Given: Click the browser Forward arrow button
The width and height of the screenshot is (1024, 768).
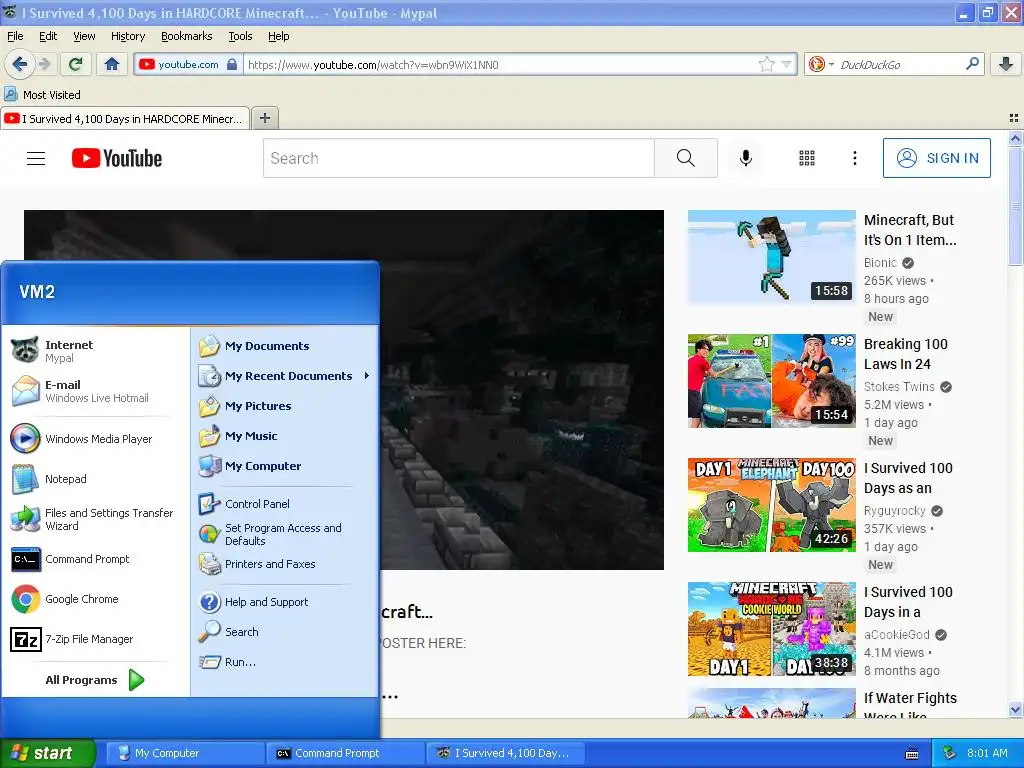Looking at the screenshot, I should pyautogui.click(x=45, y=64).
